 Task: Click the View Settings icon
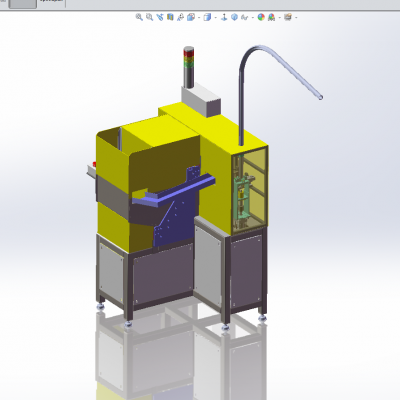pos(288,17)
